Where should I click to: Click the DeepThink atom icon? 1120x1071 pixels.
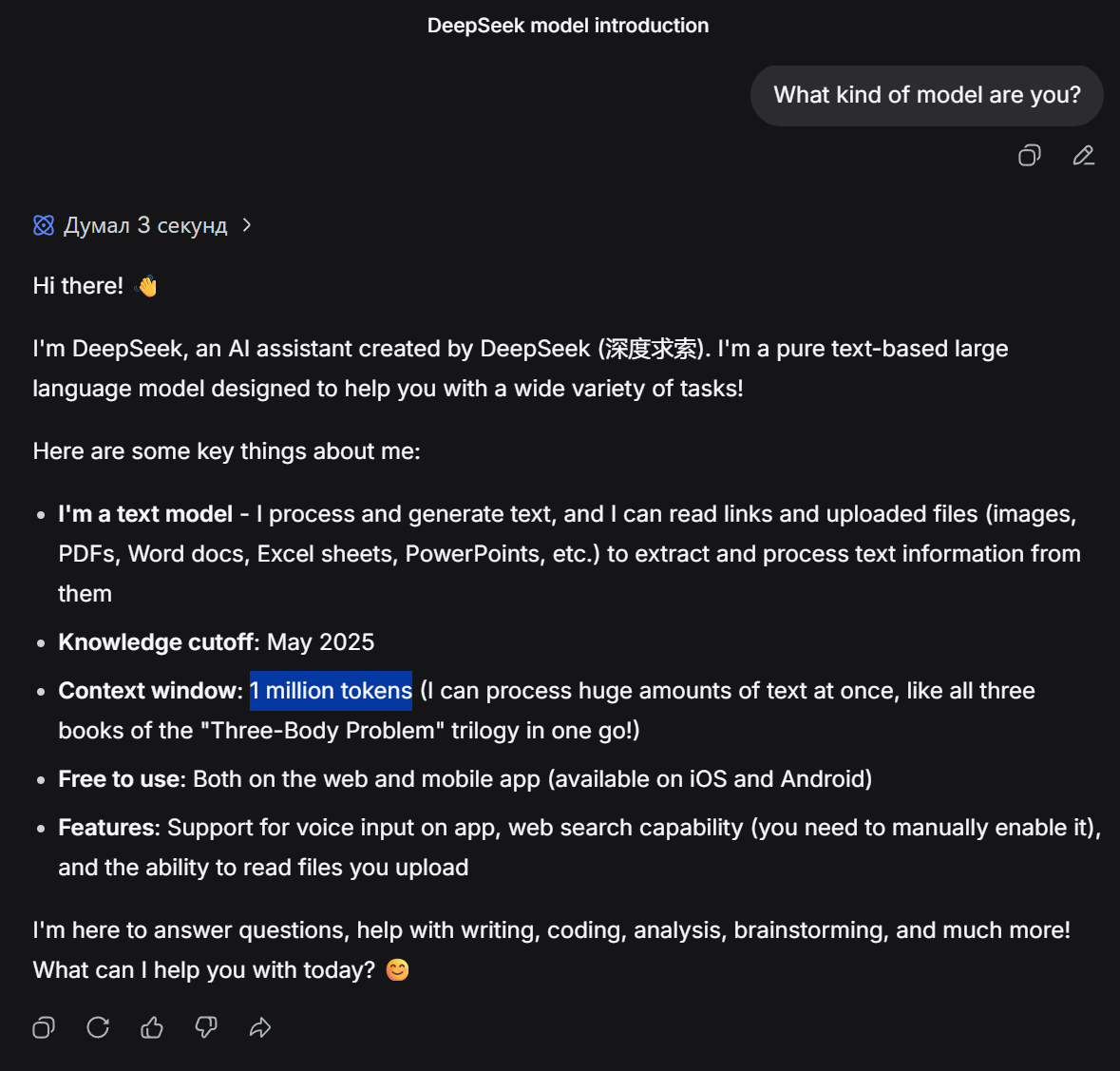coord(44,225)
